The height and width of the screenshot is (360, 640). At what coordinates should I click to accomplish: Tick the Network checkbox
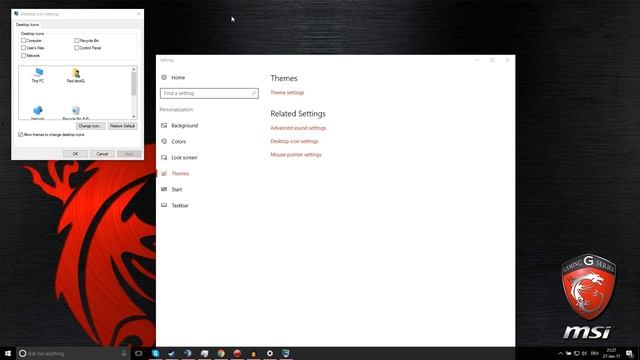[x=23, y=55]
